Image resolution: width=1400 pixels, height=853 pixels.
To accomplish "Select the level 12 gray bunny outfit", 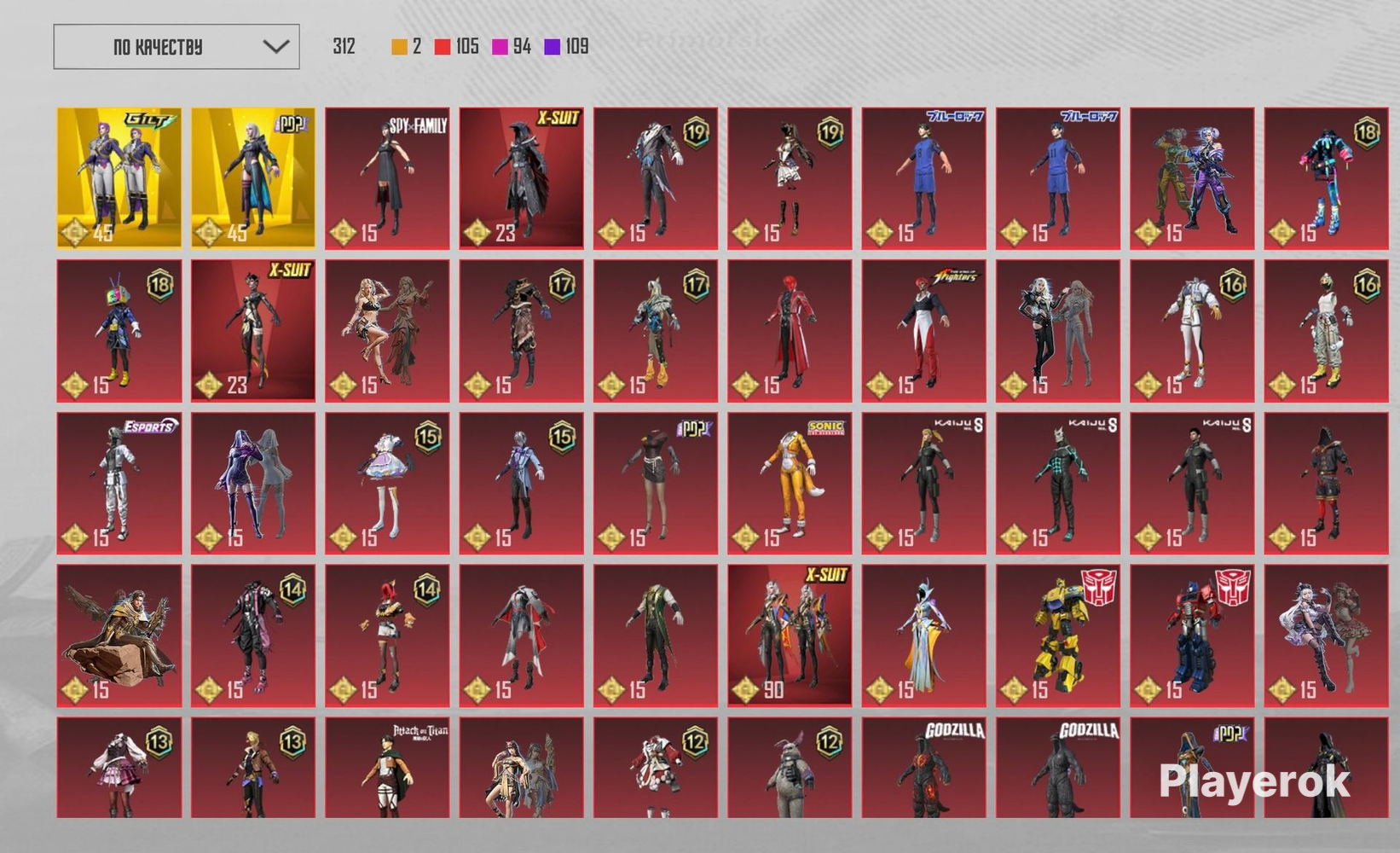I will pos(790,768).
